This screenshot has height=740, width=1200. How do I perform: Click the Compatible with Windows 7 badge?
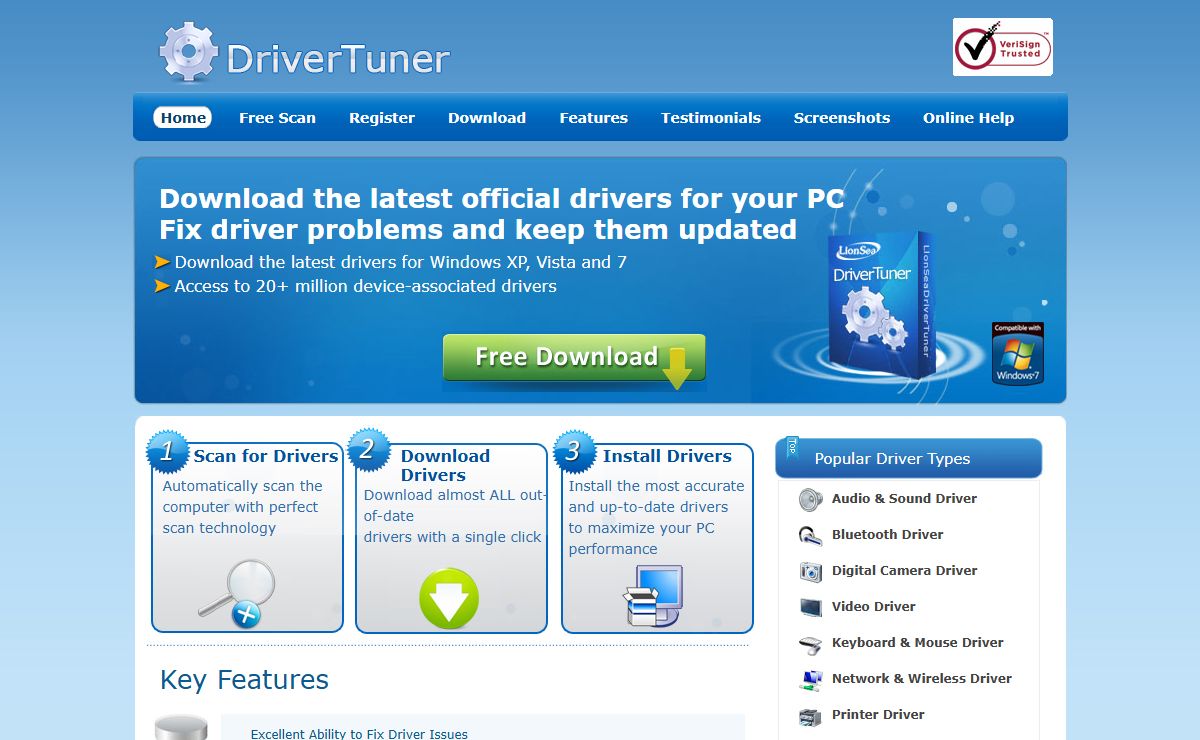point(1018,353)
